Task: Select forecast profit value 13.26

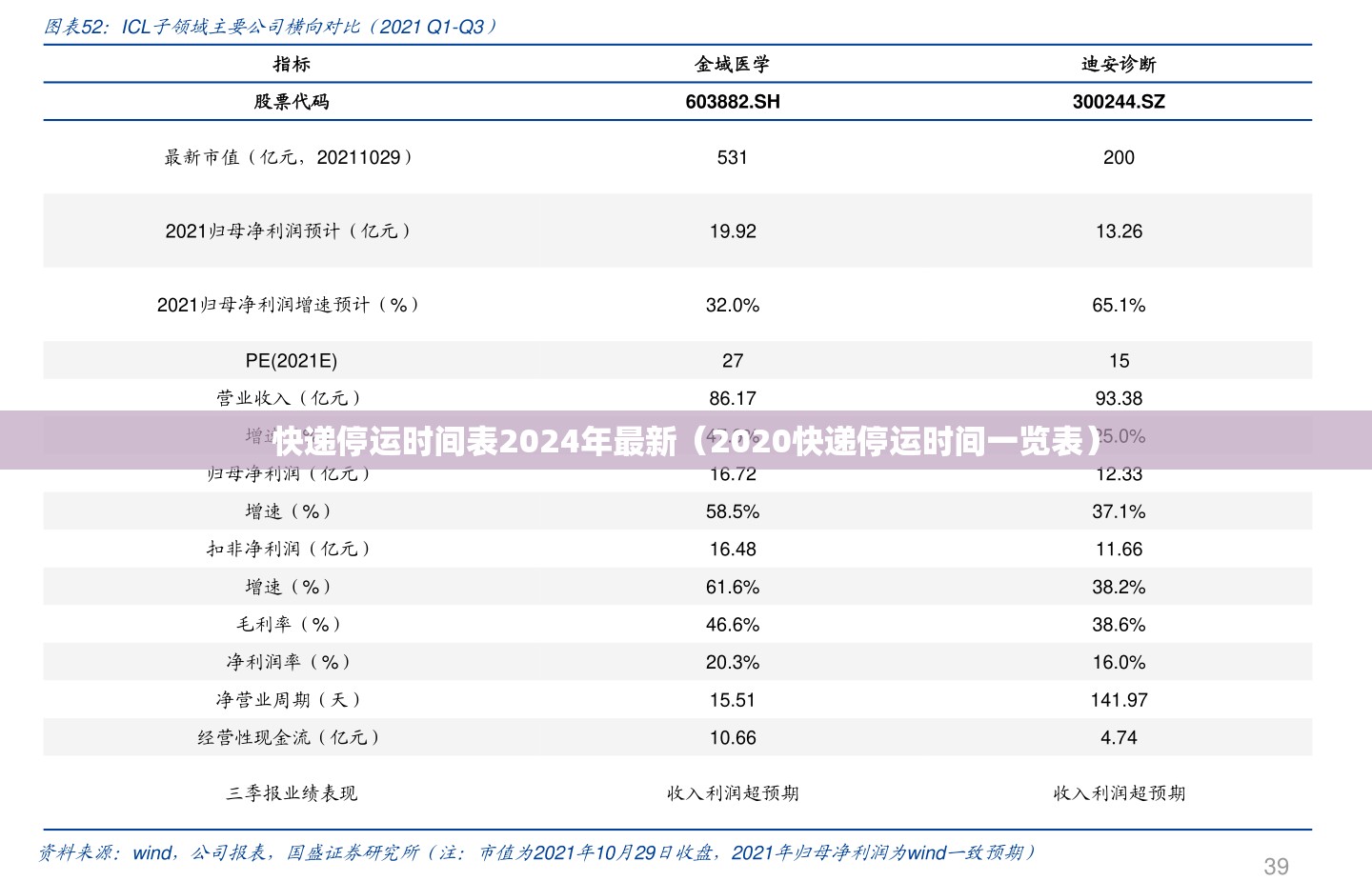Action: [x=1119, y=231]
